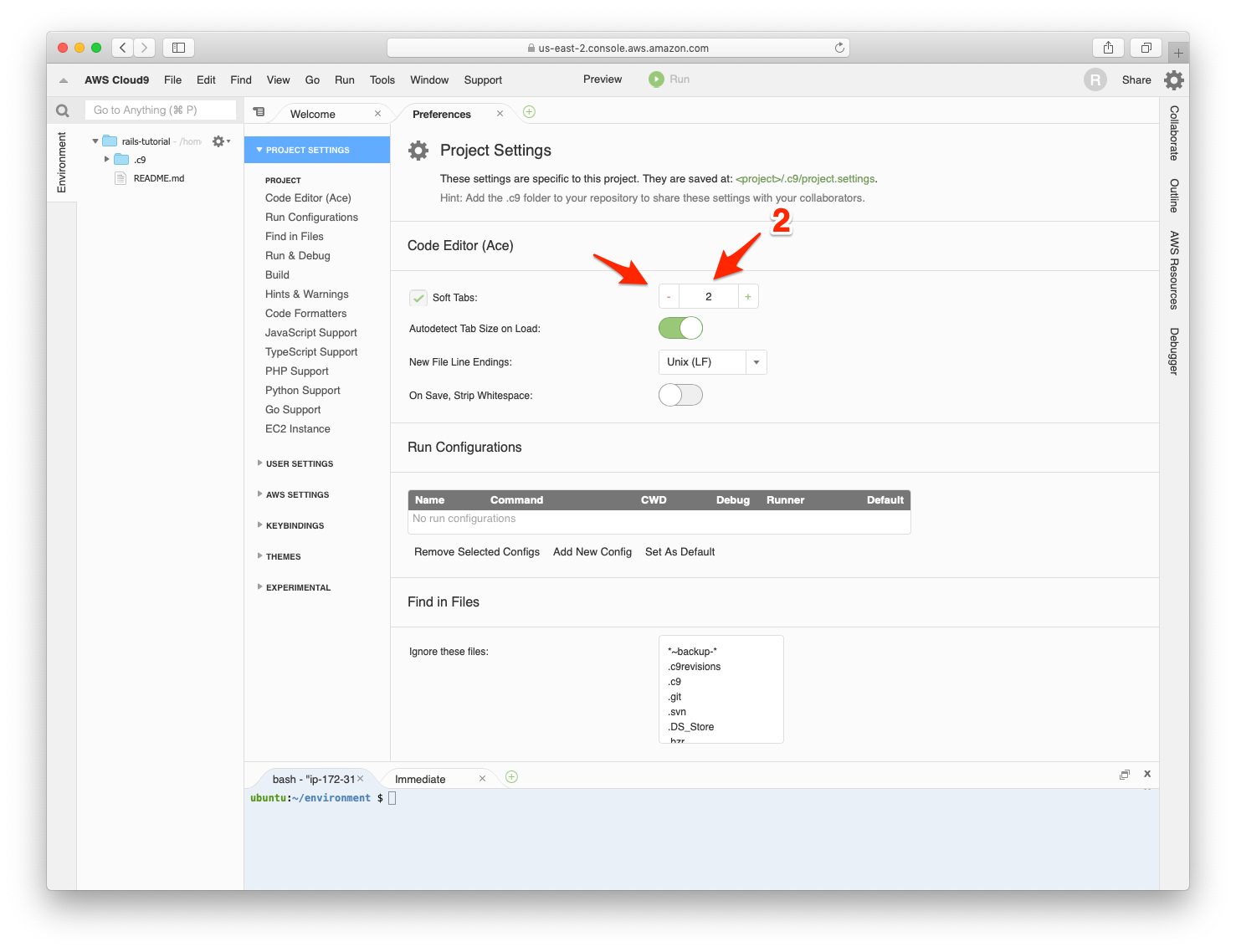Click the Share button

tap(1136, 80)
